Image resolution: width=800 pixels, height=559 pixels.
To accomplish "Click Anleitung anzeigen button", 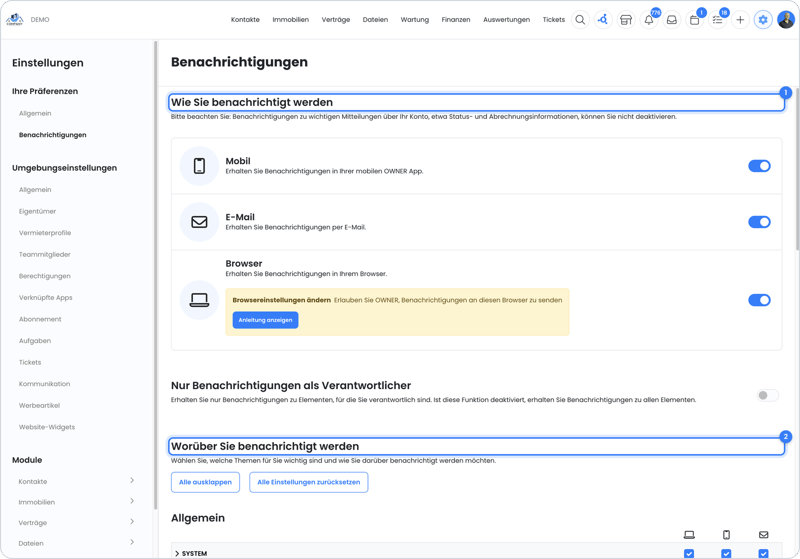I will 265,320.
